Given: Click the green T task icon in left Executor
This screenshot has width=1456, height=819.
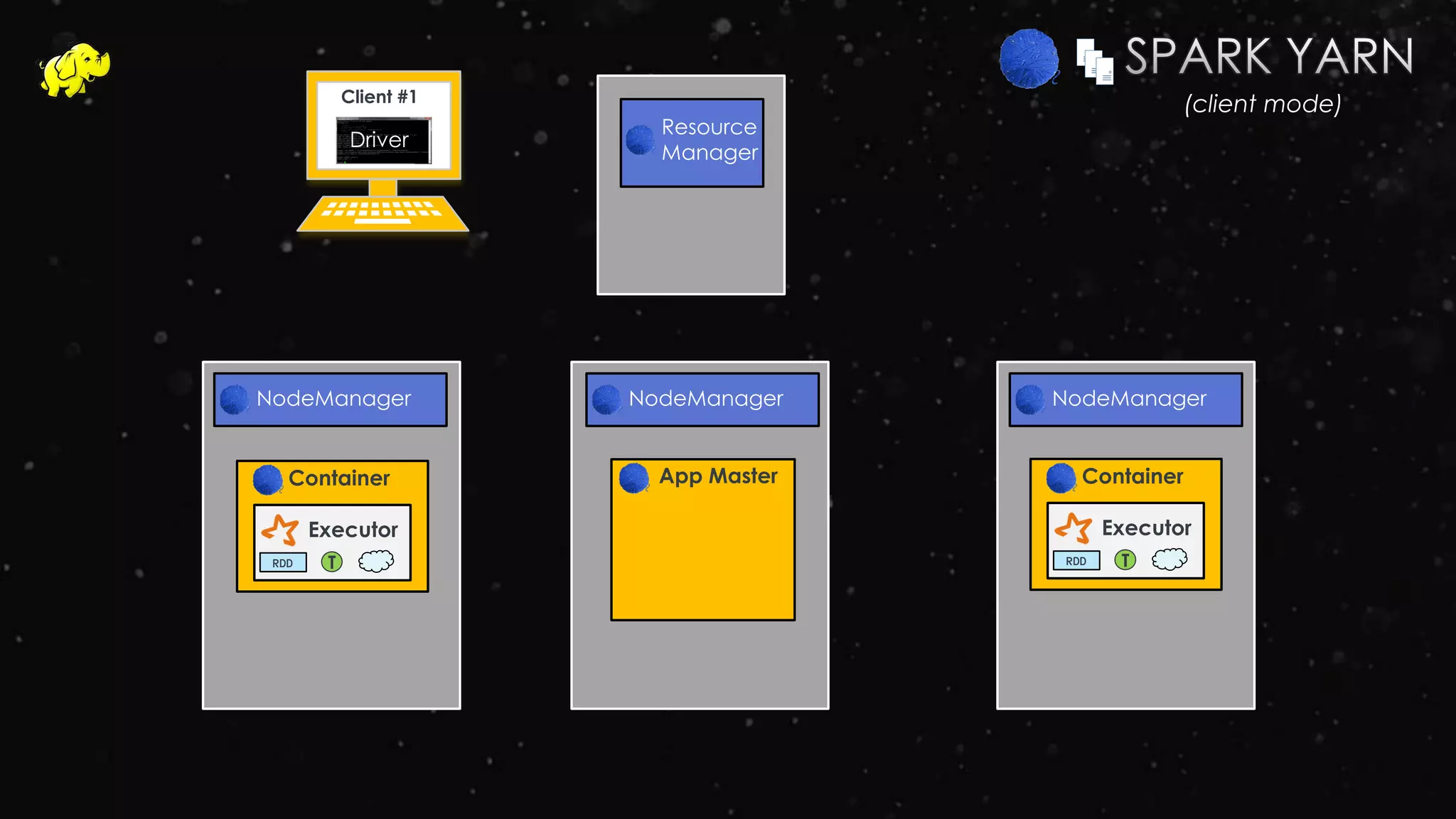Looking at the screenshot, I should point(331,562).
